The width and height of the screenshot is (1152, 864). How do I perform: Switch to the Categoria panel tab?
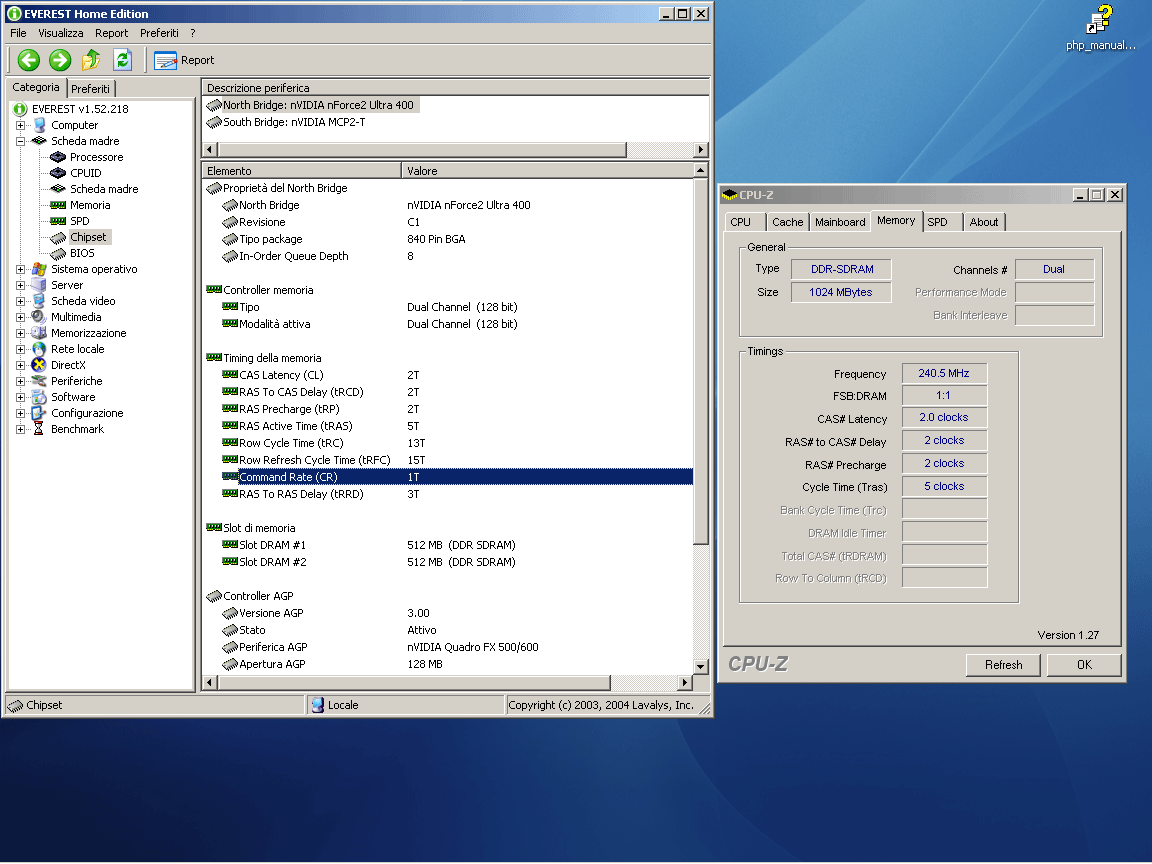coord(36,87)
